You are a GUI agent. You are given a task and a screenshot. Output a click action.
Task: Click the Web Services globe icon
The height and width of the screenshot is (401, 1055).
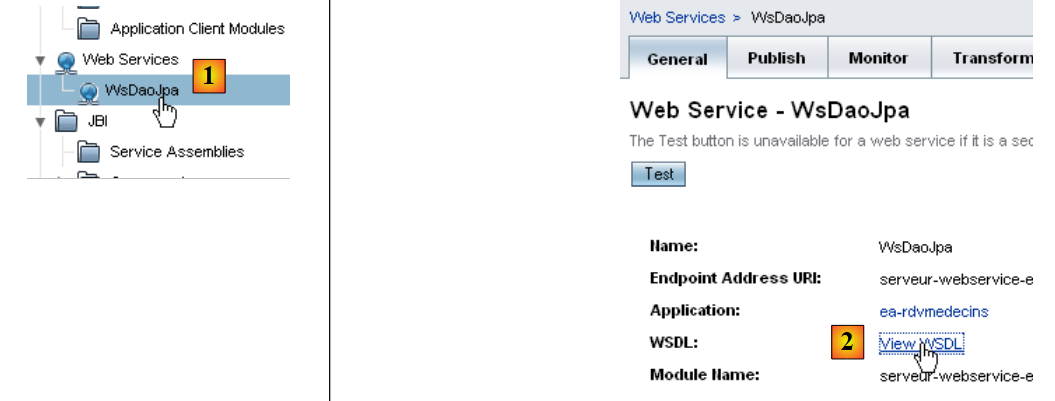pyautogui.click(x=66, y=60)
